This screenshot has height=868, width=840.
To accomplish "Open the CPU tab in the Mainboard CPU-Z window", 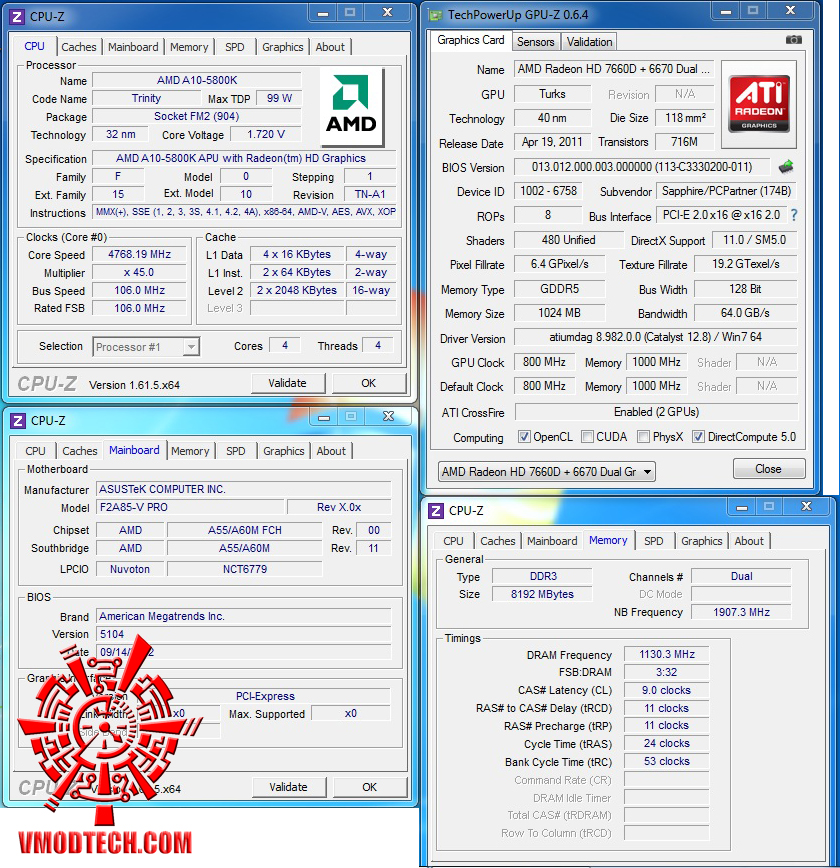I will pos(35,451).
